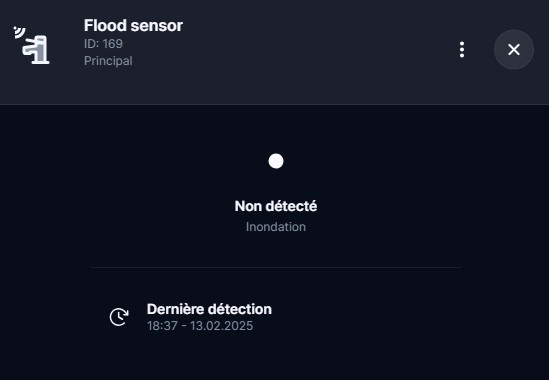Close the Flood sensor panel
Screen dimensions: 549x380
[x=514, y=49]
